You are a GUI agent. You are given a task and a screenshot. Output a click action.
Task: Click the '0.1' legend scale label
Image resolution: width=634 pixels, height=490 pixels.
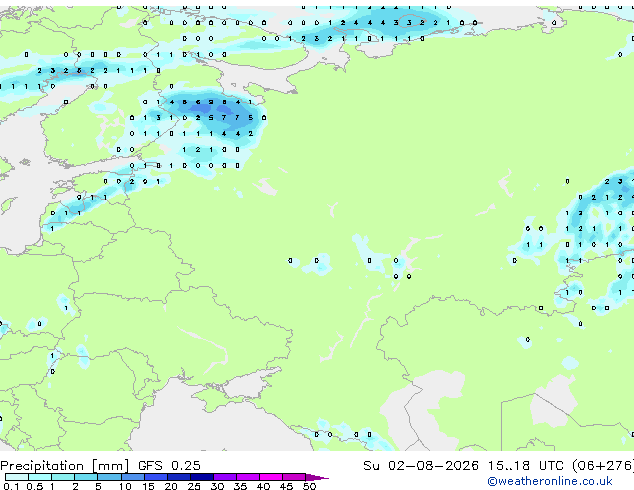click(11, 486)
